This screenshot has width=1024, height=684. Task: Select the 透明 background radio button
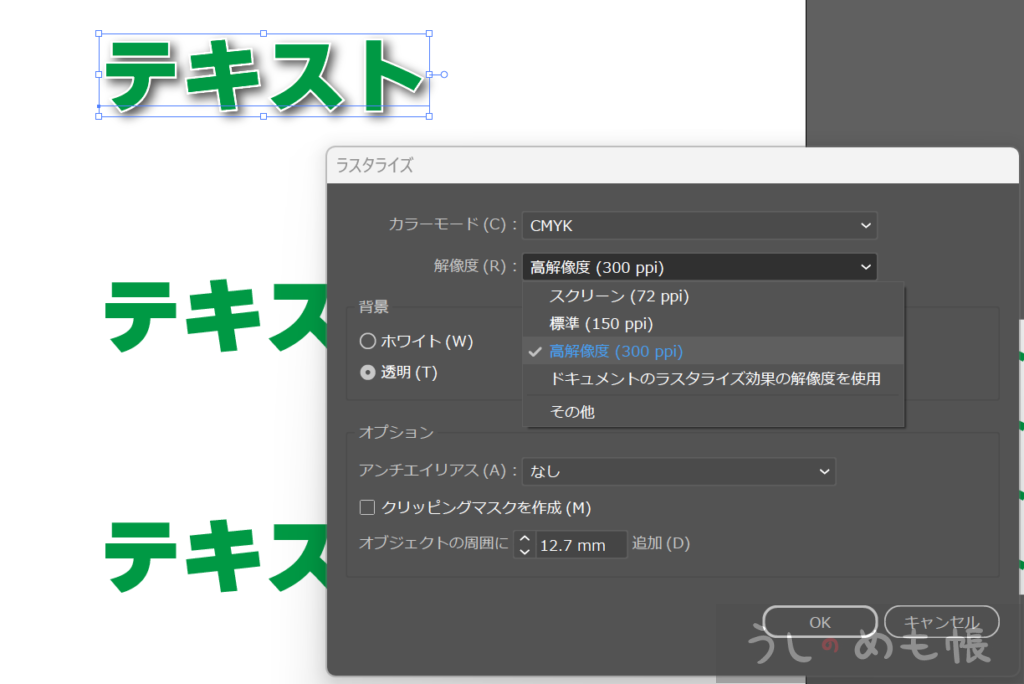point(368,372)
